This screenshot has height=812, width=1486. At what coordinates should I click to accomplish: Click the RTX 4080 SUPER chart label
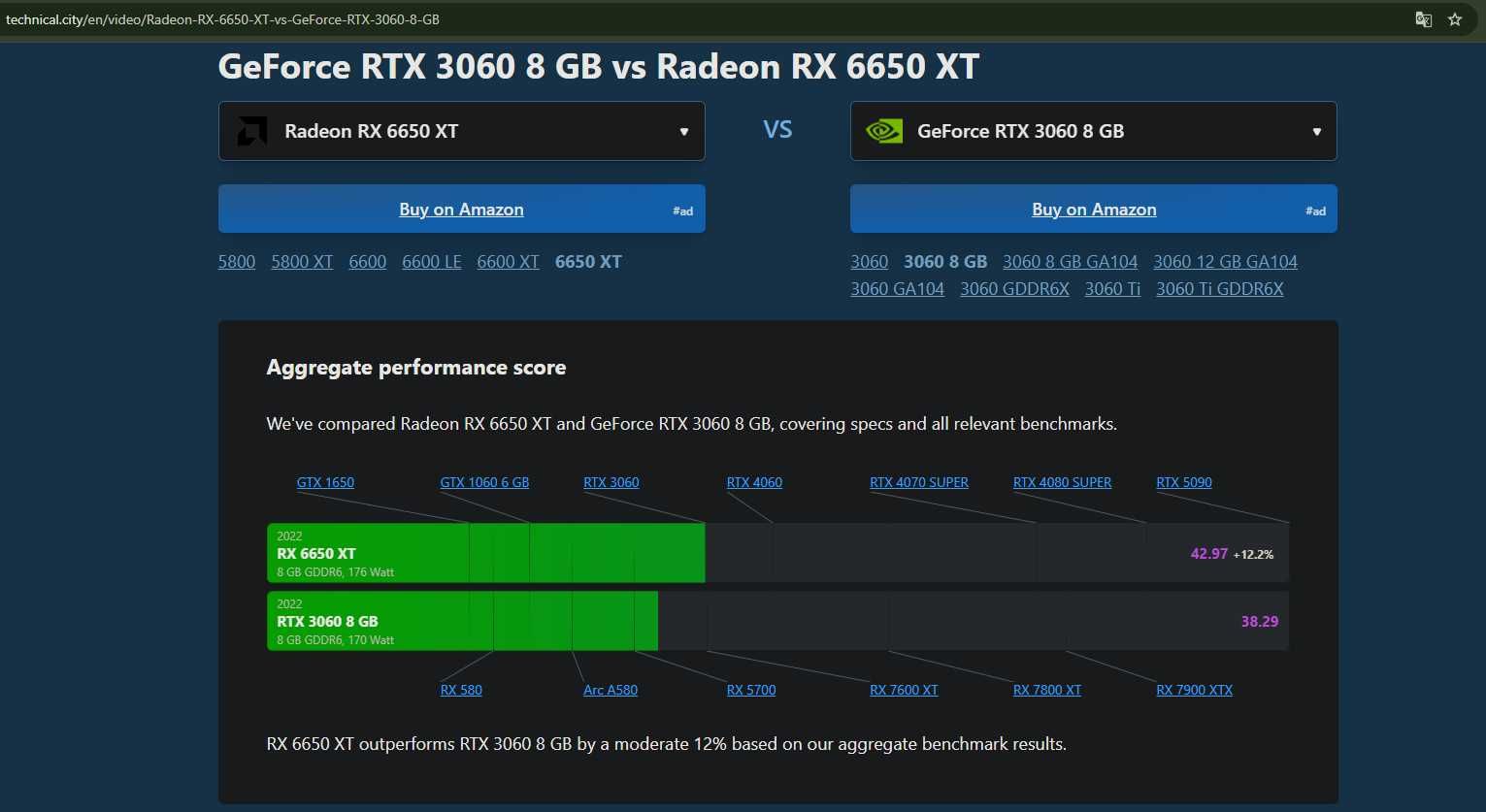(1062, 482)
